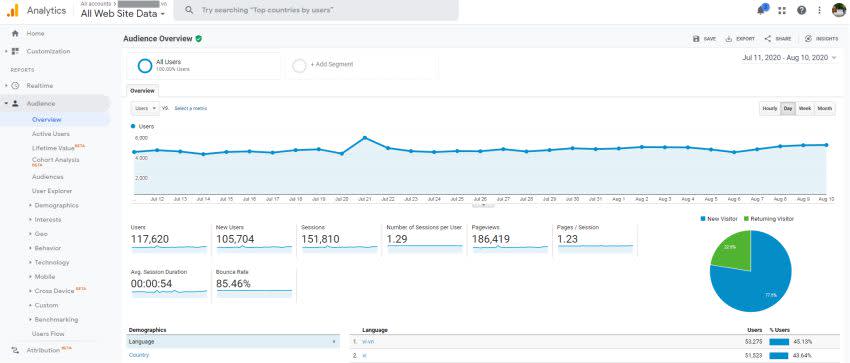The width and height of the screenshot is (850, 363).
Task: Click the Country demographics link
Action: (x=139, y=355)
